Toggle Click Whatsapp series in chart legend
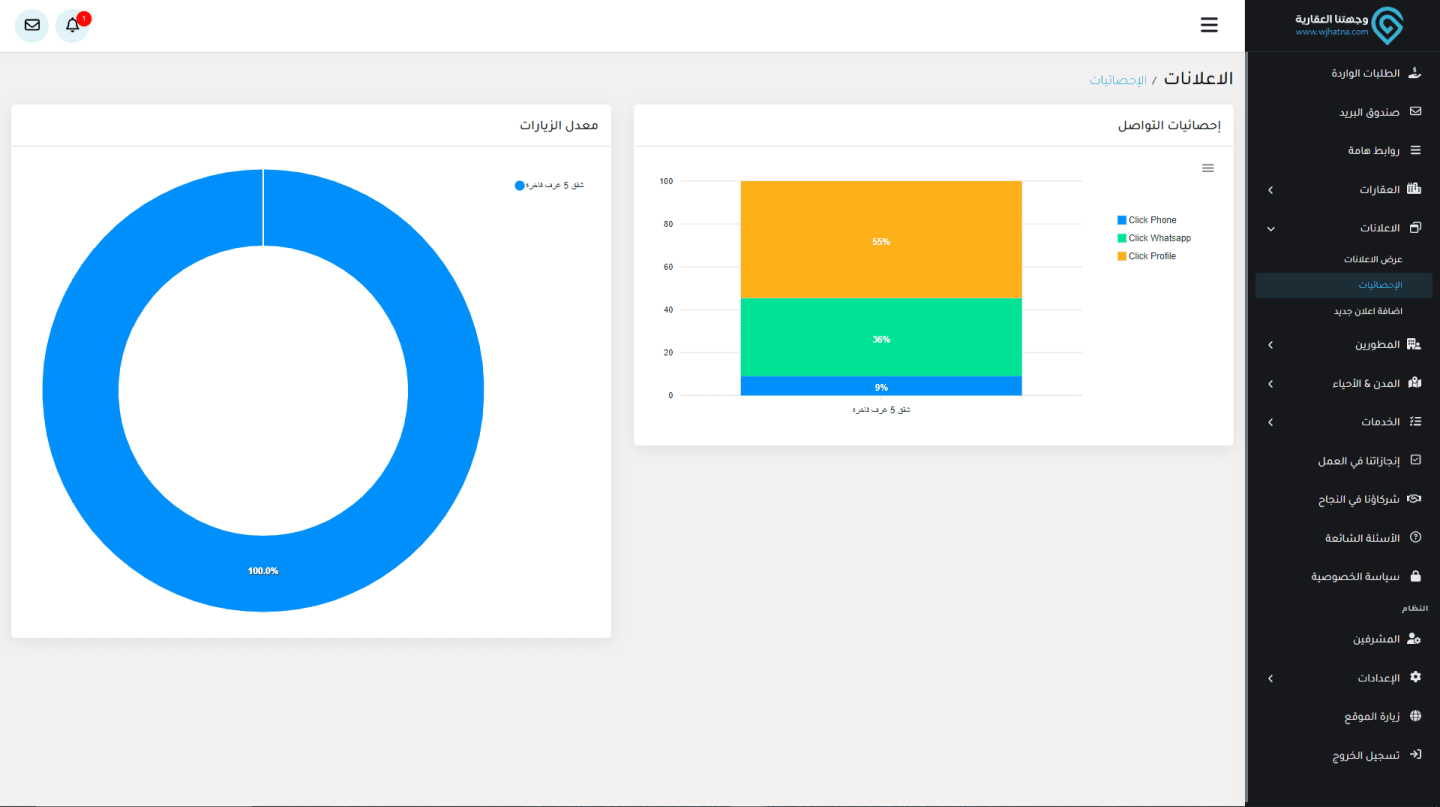 click(1158, 238)
